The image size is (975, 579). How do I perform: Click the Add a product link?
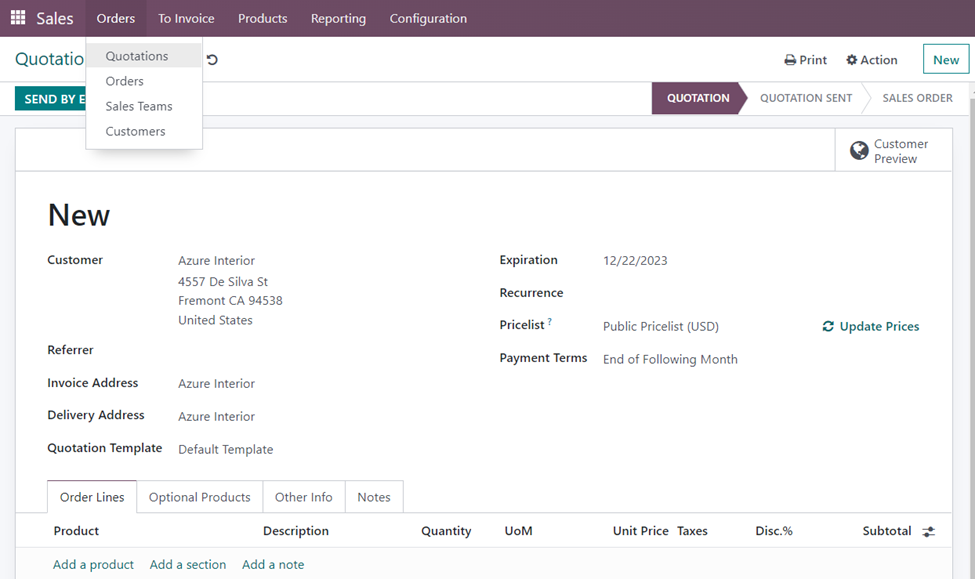pos(93,565)
